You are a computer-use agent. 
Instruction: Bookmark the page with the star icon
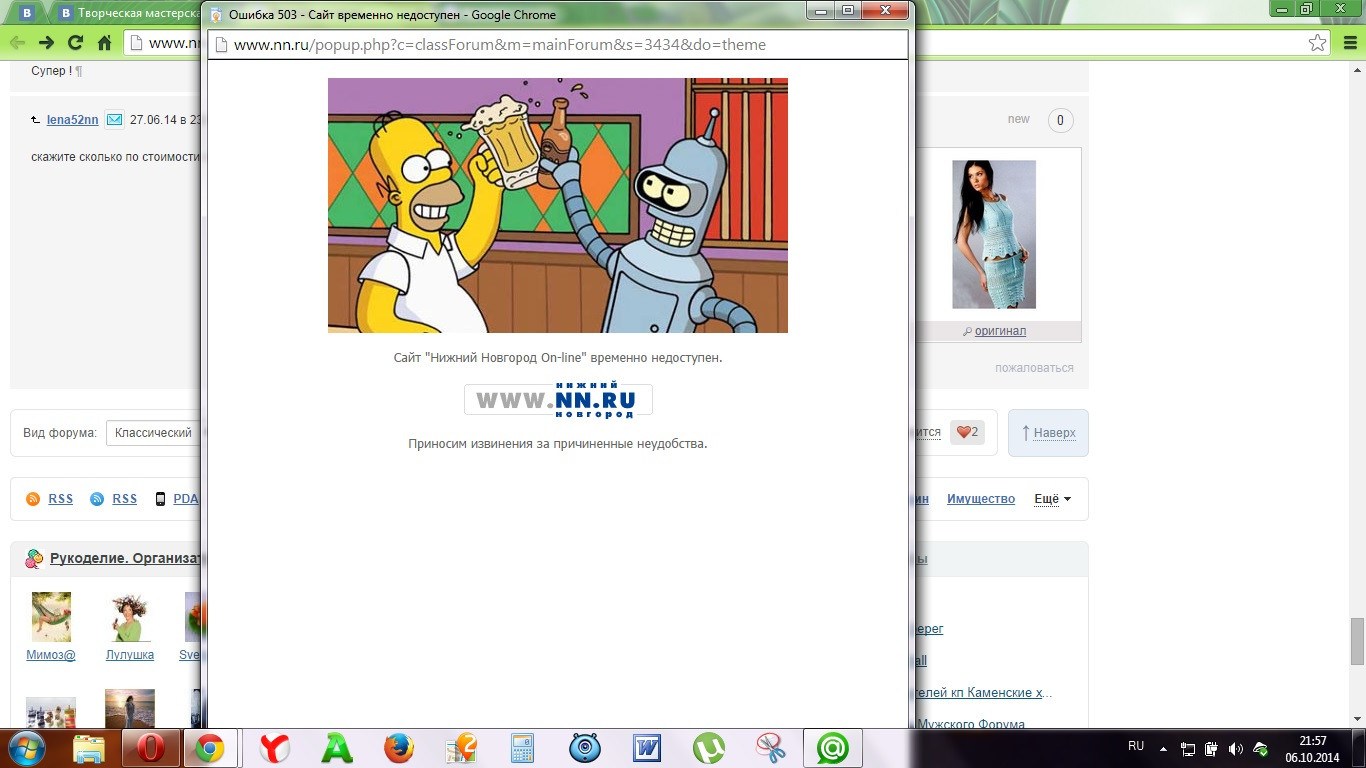(x=1318, y=43)
